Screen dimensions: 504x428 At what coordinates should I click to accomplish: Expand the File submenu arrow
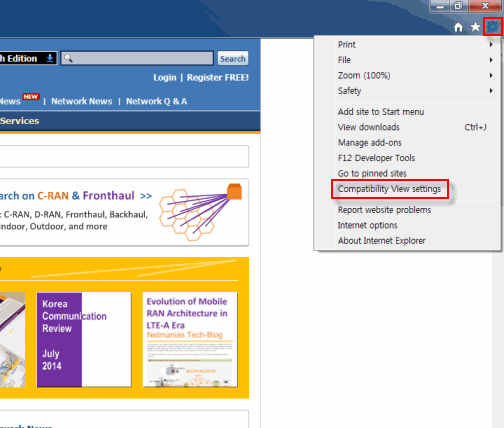pyautogui.click(x=491, y=60)
